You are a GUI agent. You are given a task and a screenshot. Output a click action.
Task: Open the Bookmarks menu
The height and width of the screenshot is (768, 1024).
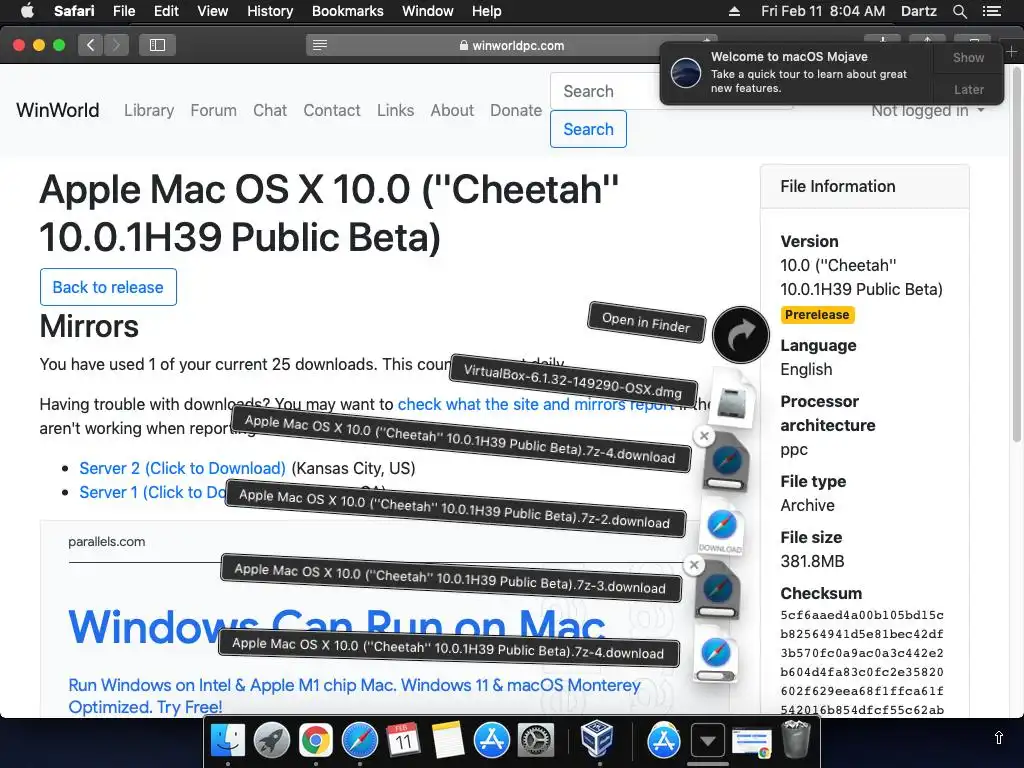347,11
